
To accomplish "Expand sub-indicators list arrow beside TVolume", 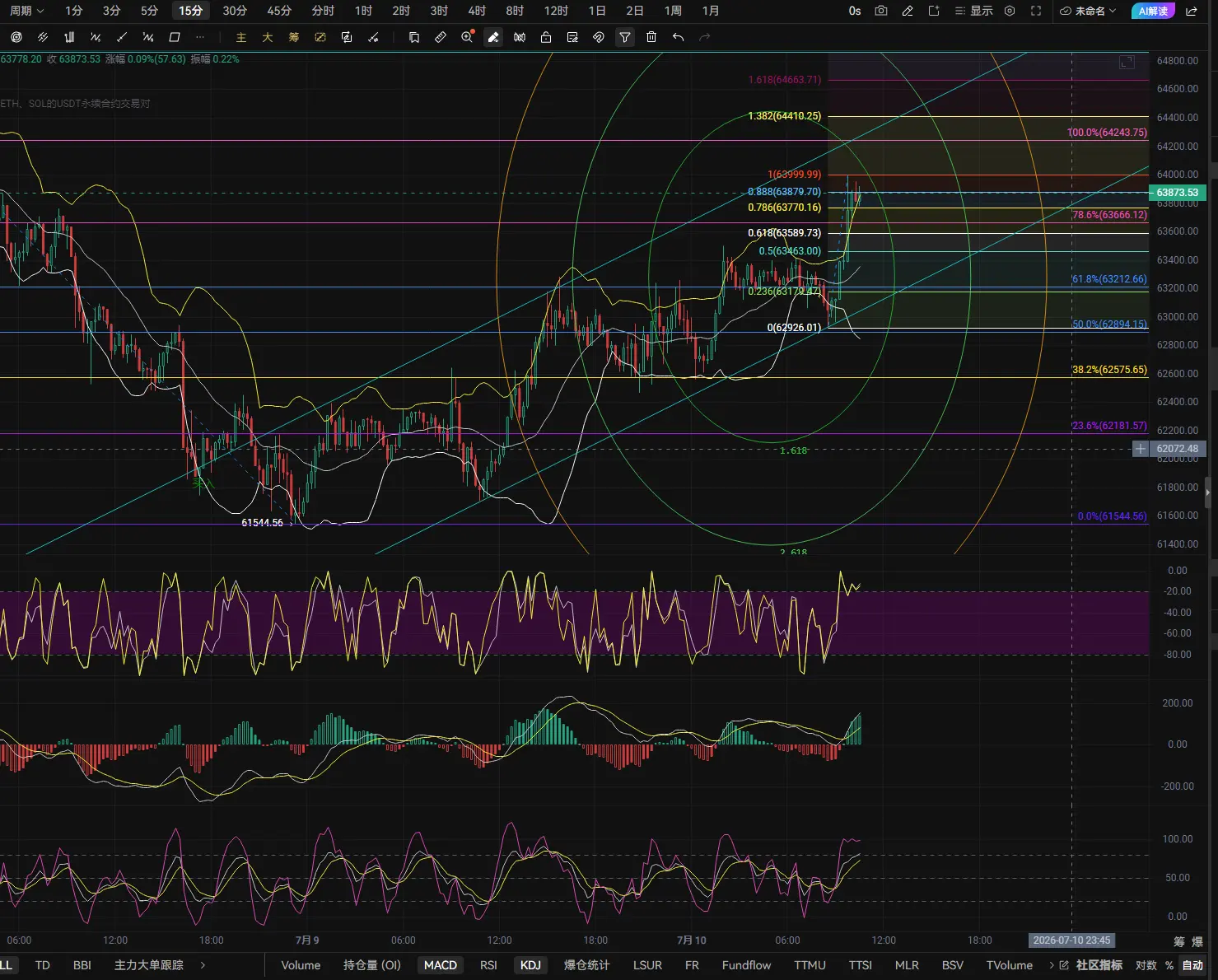I will 1051,965.
